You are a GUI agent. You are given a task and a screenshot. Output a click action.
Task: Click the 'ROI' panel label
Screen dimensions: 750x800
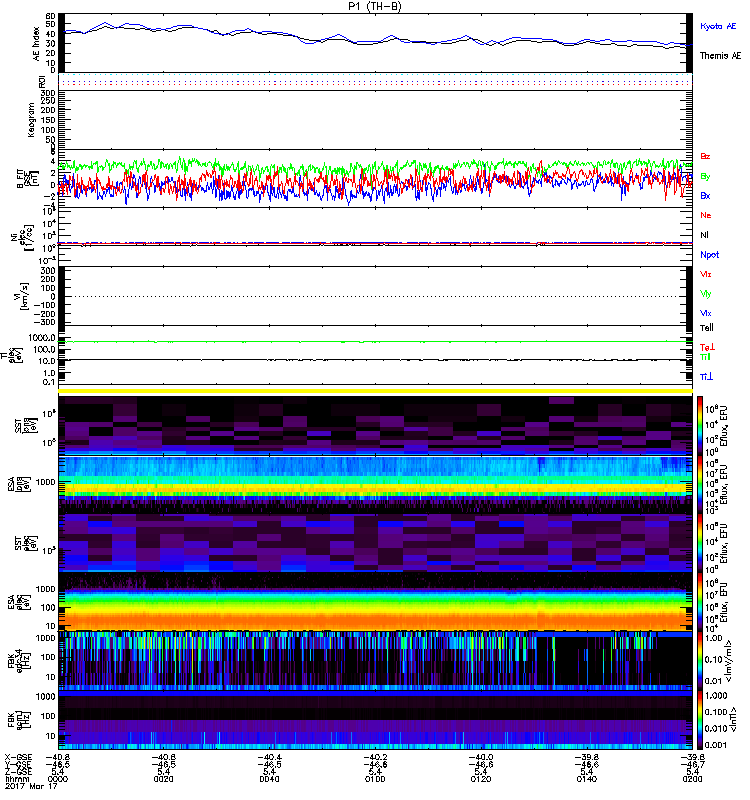(x=42, y=81)
